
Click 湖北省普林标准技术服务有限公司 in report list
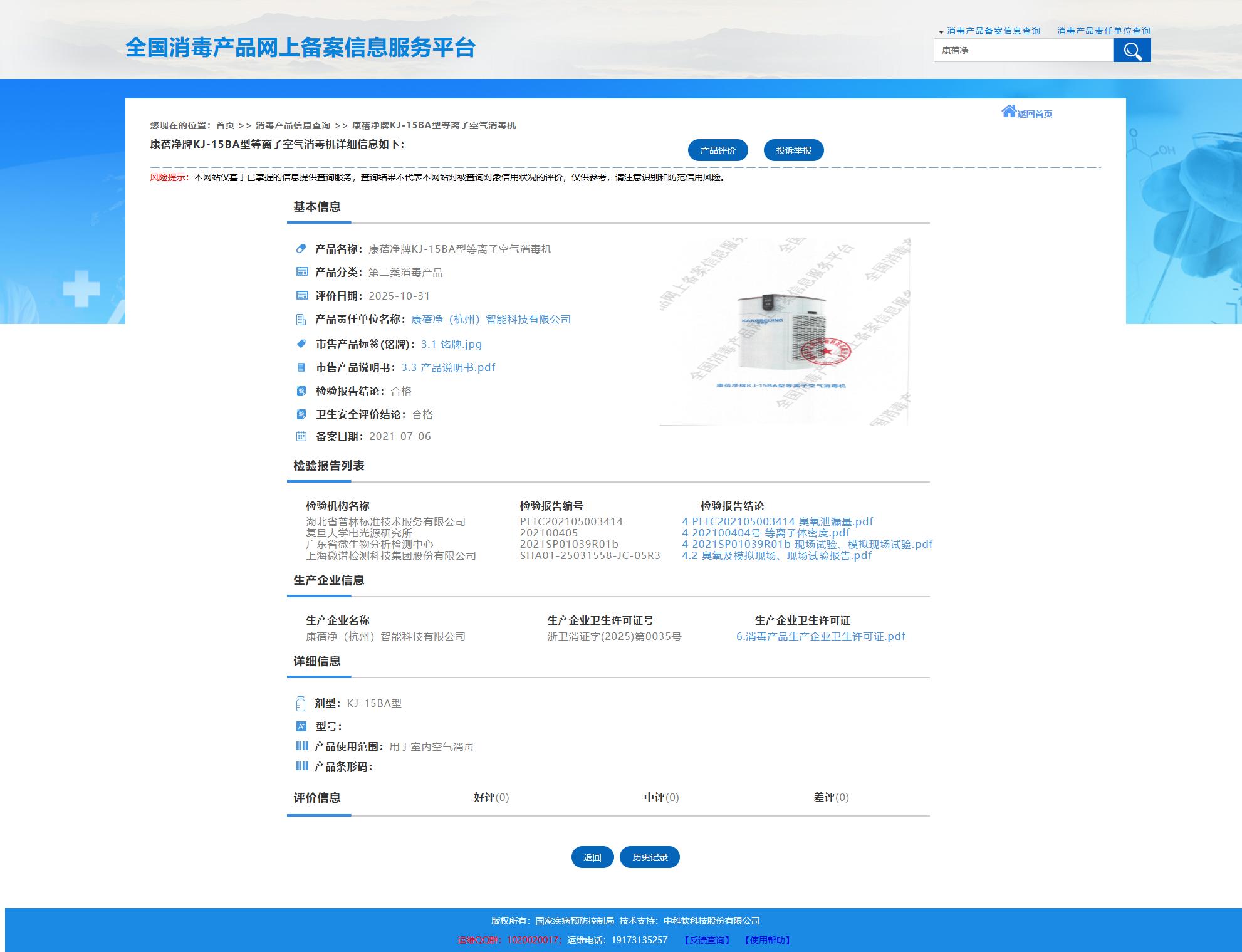(386, 521)
